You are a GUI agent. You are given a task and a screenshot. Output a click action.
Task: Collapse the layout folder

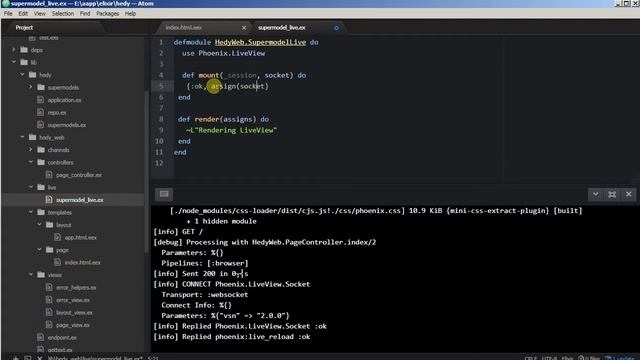point(39,224)
